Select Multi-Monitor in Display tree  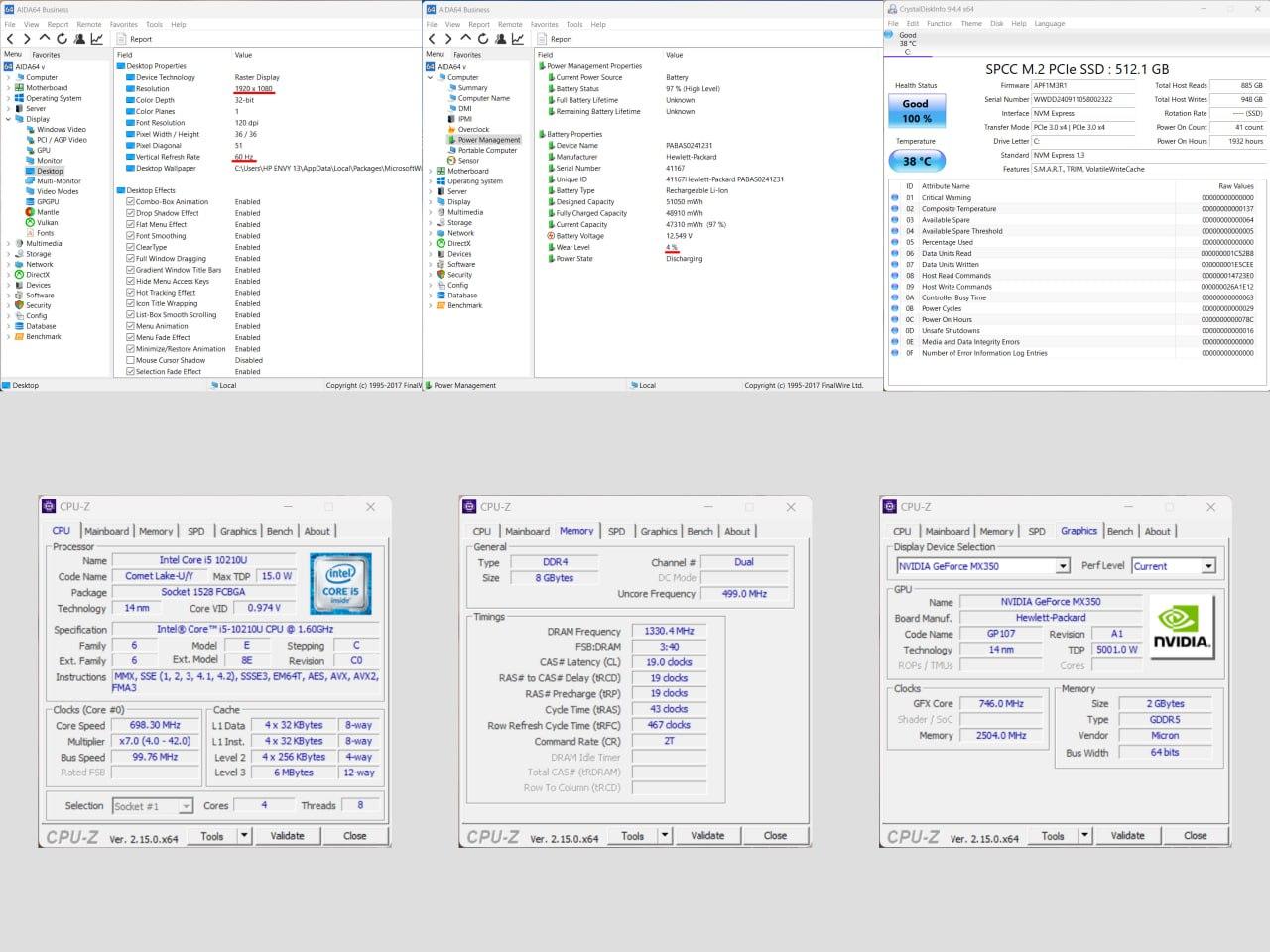(54, 180)
